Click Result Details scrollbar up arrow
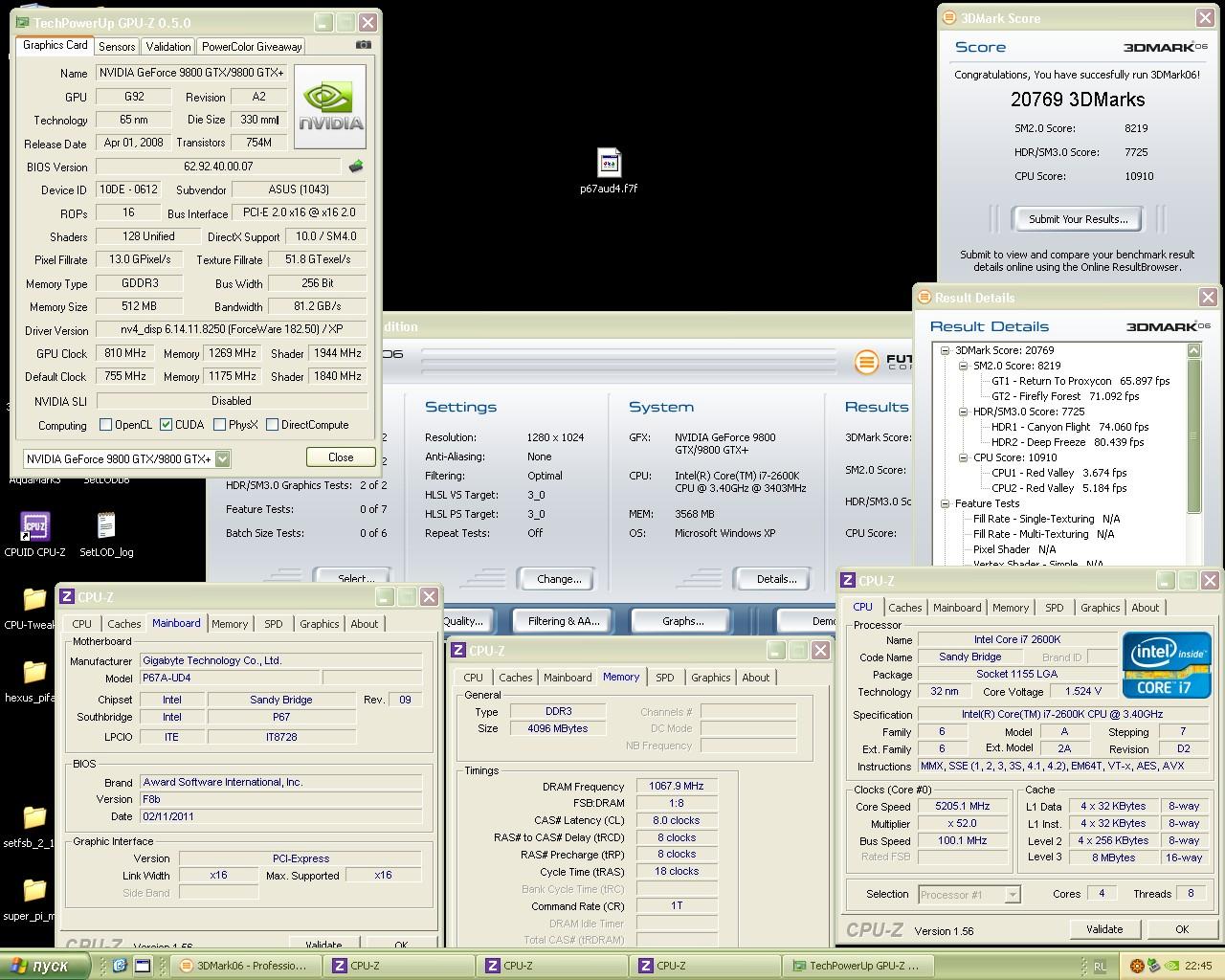 [x=1193, y=350]
